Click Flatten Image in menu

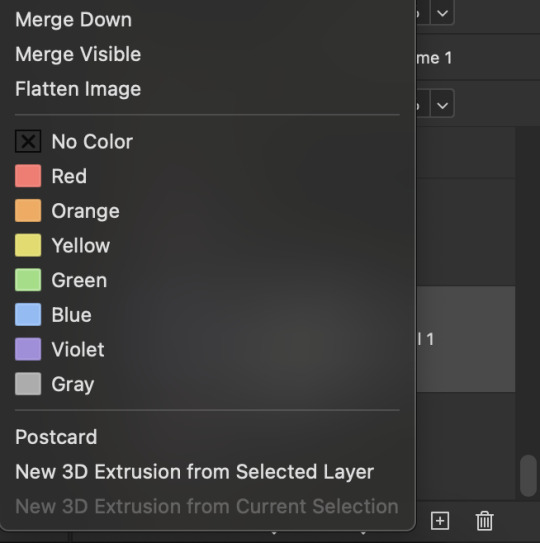pyautogui.click(x=78, y=89)
